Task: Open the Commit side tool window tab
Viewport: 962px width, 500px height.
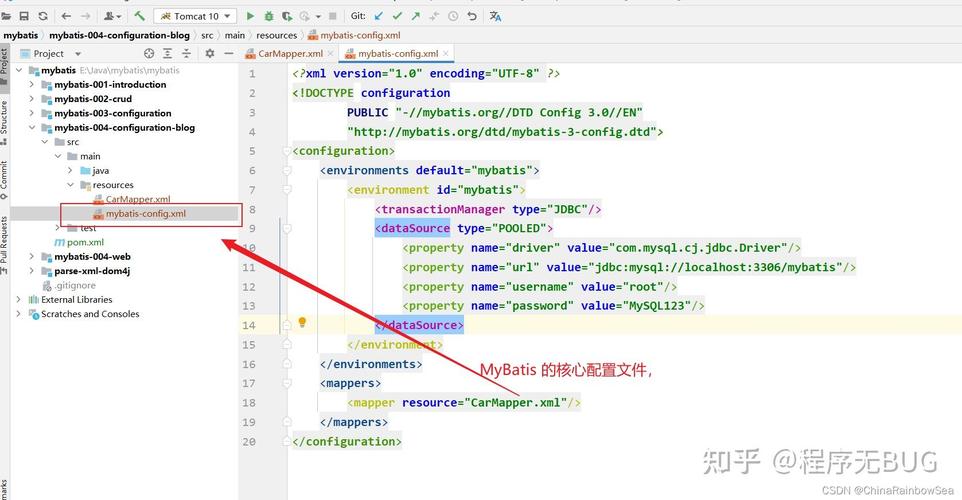Action: pyautogui.click(x=4, y=180)
